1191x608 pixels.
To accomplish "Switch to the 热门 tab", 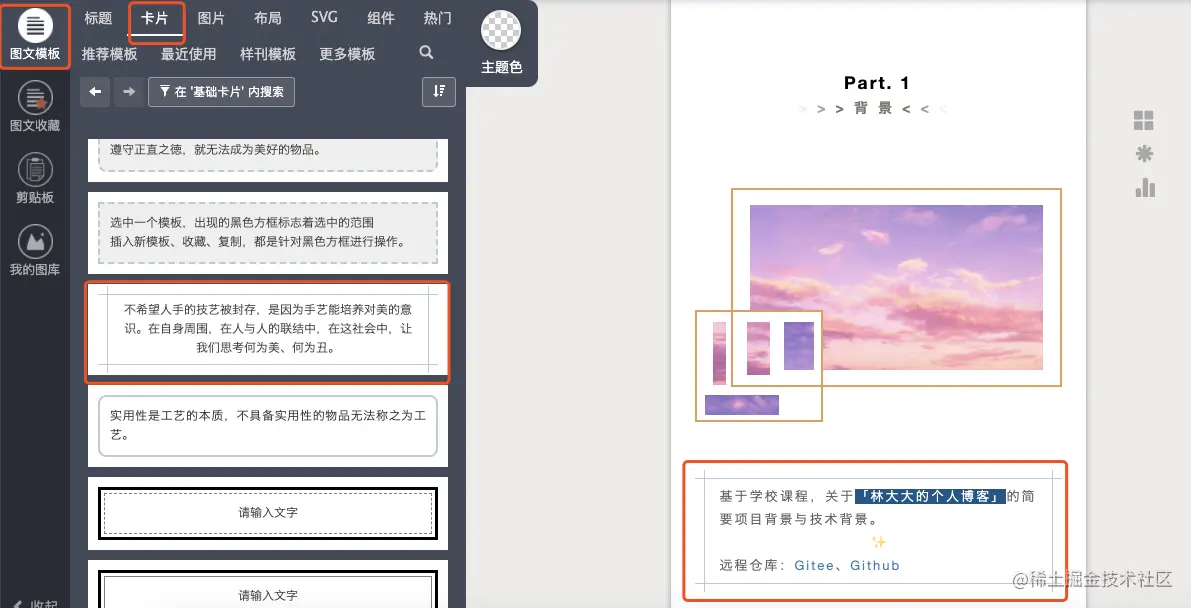I will (437, 18).
